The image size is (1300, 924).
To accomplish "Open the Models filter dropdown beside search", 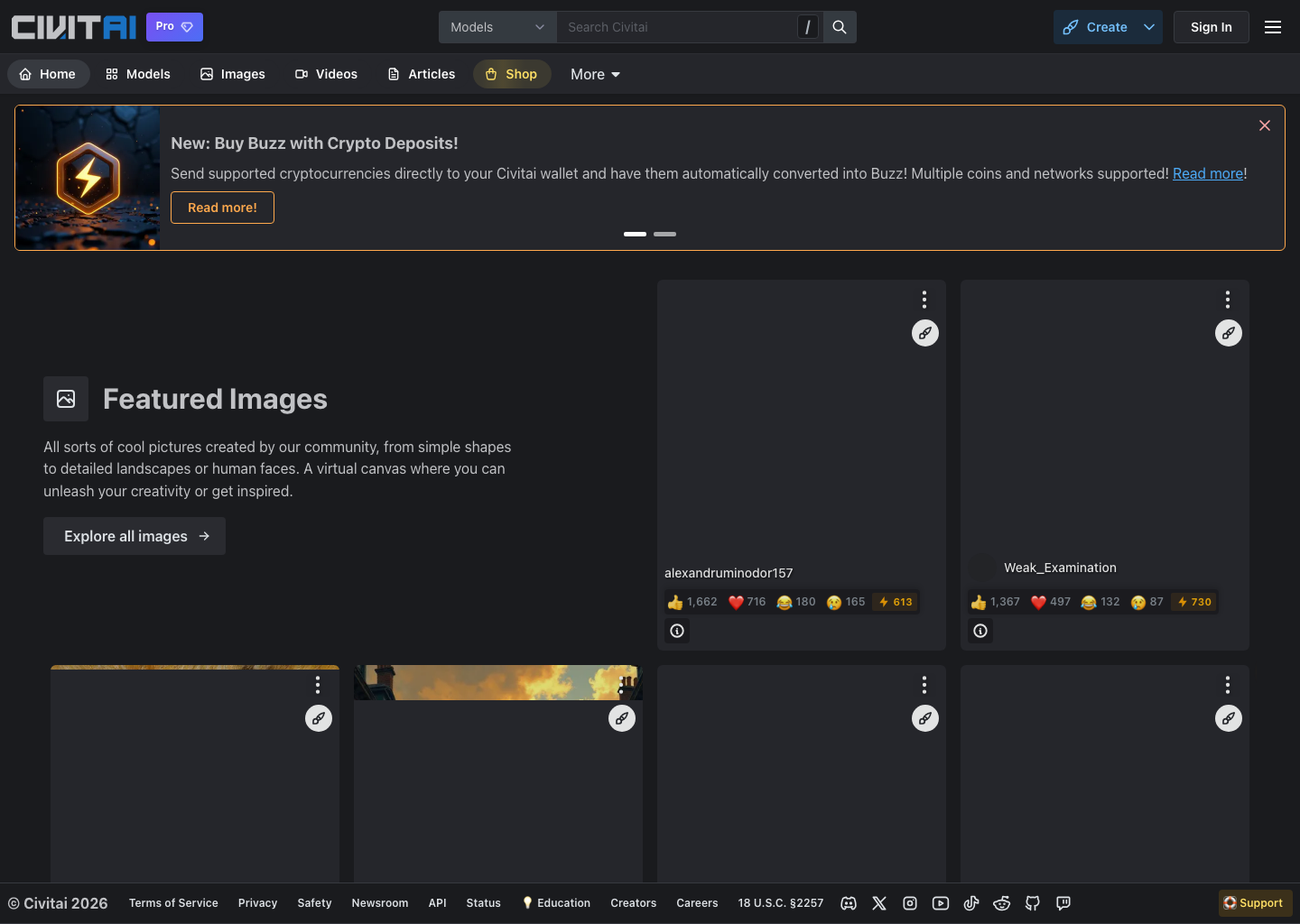I will [497, 27].
